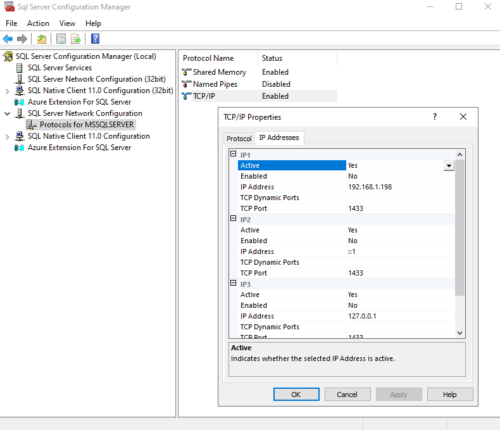Image resolution: width=500 pixels, height=430 pixels.
Task: Click the Up one level folder icon
Action: point(41,39)
